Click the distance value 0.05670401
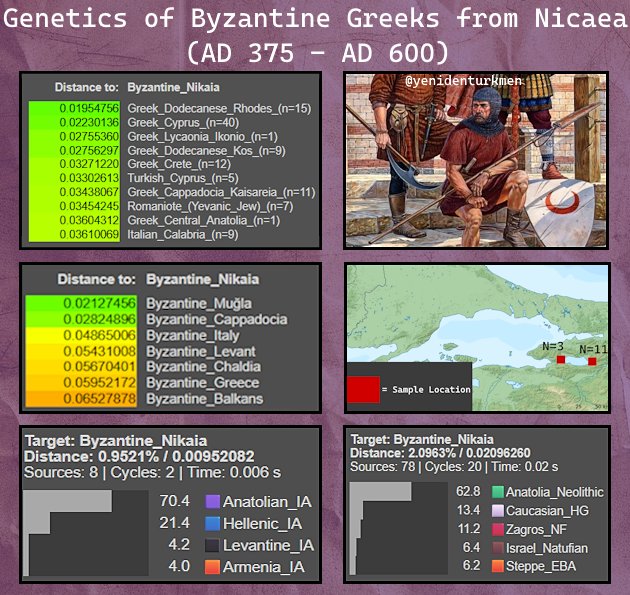Image resolution: width=630 pixels, height=595 pixels. (x=100, y=367)
